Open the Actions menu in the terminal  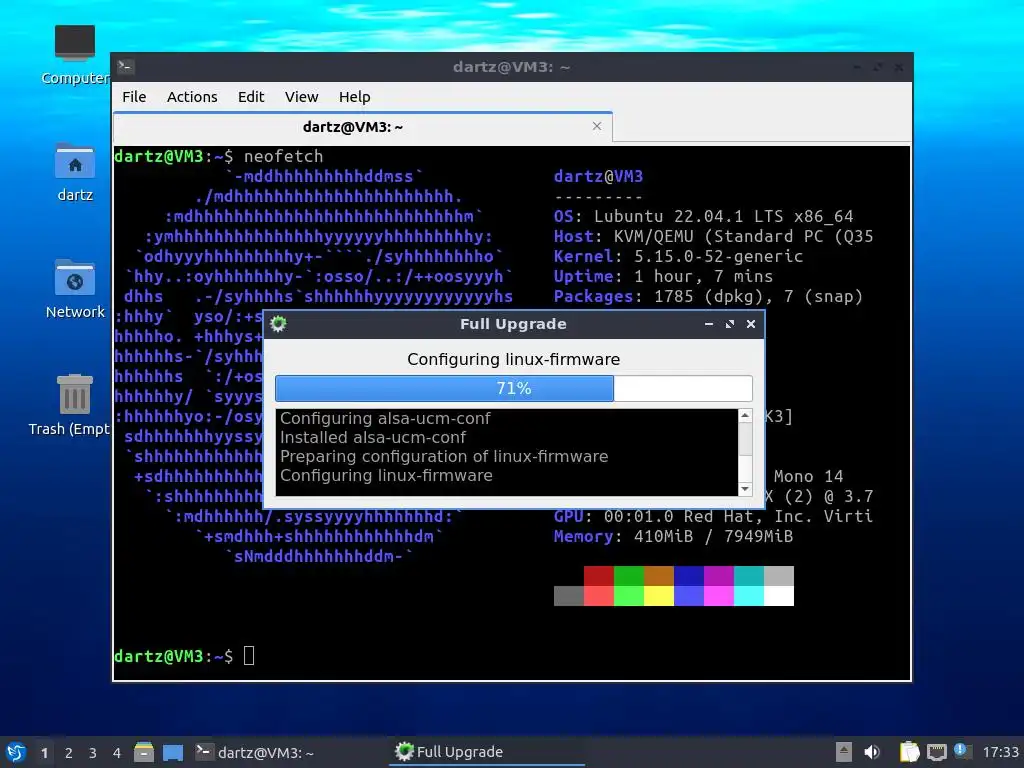(192, 97)
